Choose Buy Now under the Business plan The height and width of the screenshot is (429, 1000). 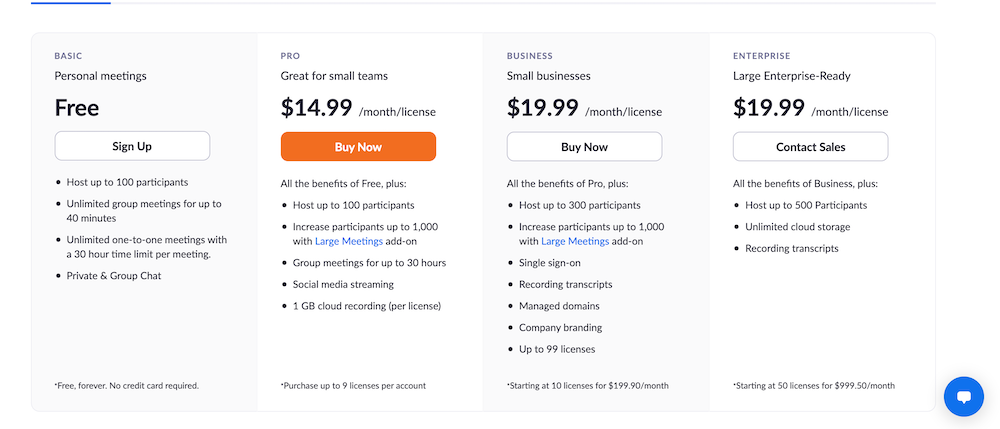(x=584, y=147)
